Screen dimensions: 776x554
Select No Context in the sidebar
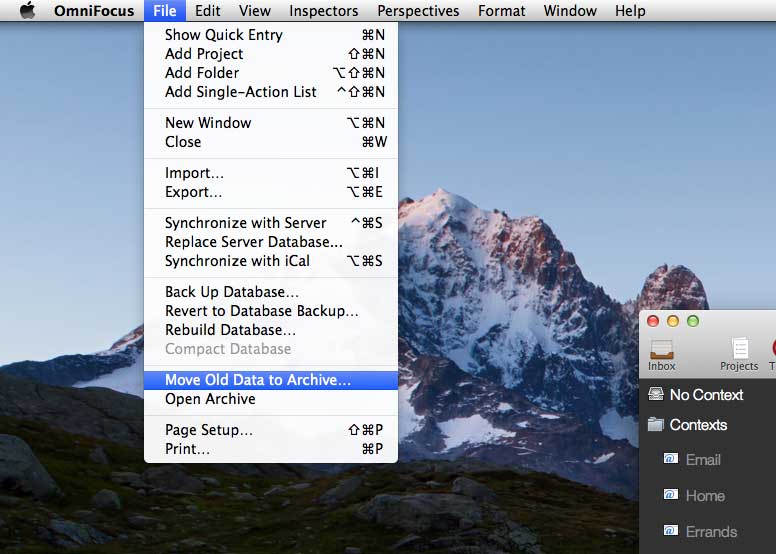pos(708,395)
